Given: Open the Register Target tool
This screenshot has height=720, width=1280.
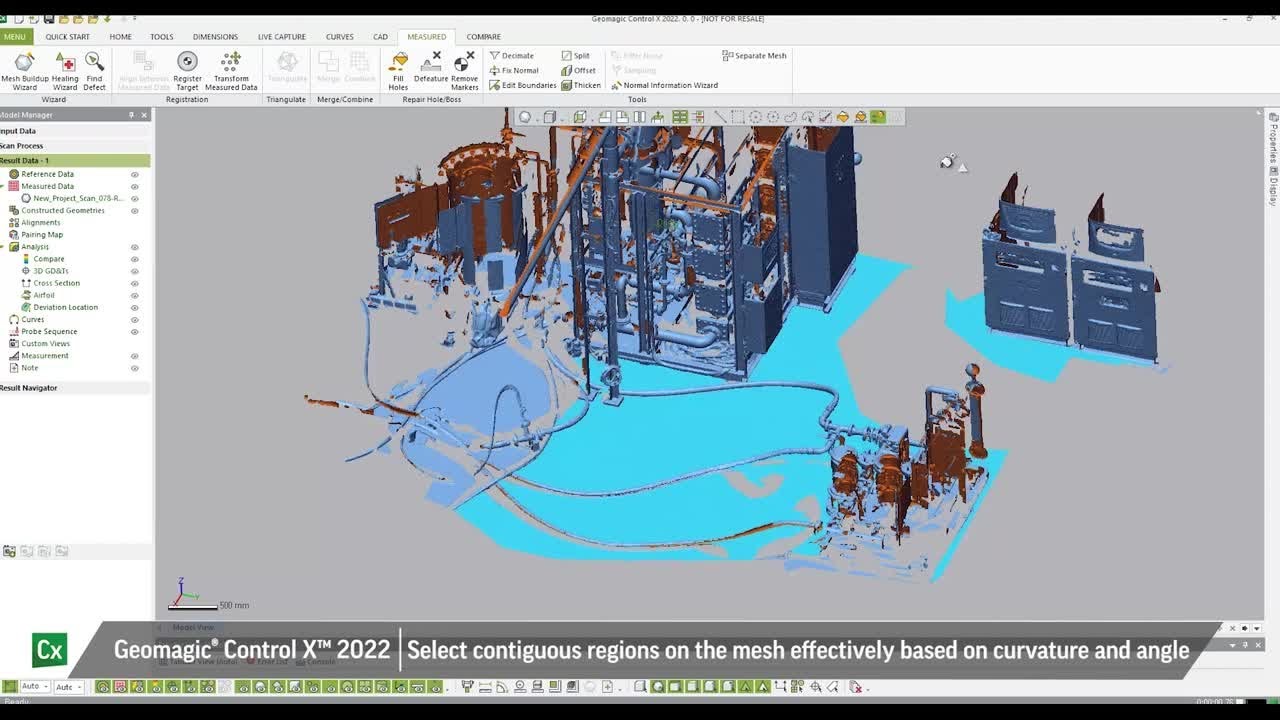Looking at the screenshot, I should click(x=187, y=71).
